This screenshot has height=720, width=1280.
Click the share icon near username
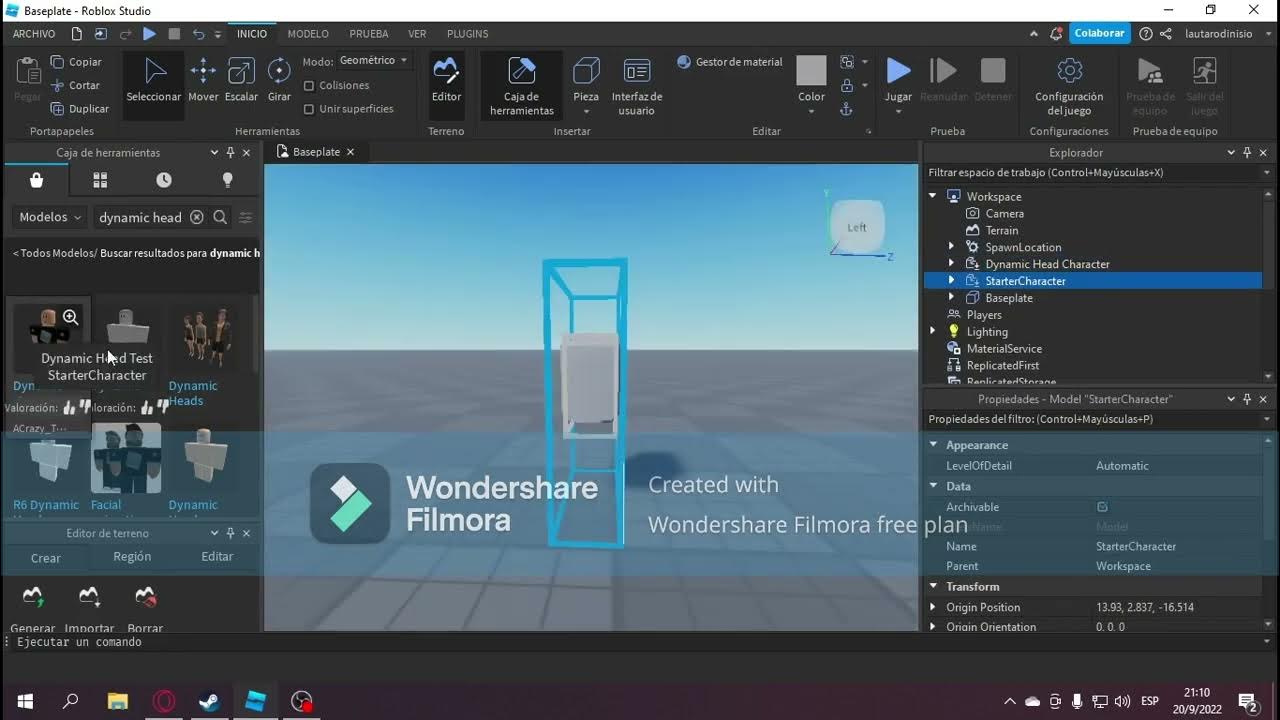1166,34
